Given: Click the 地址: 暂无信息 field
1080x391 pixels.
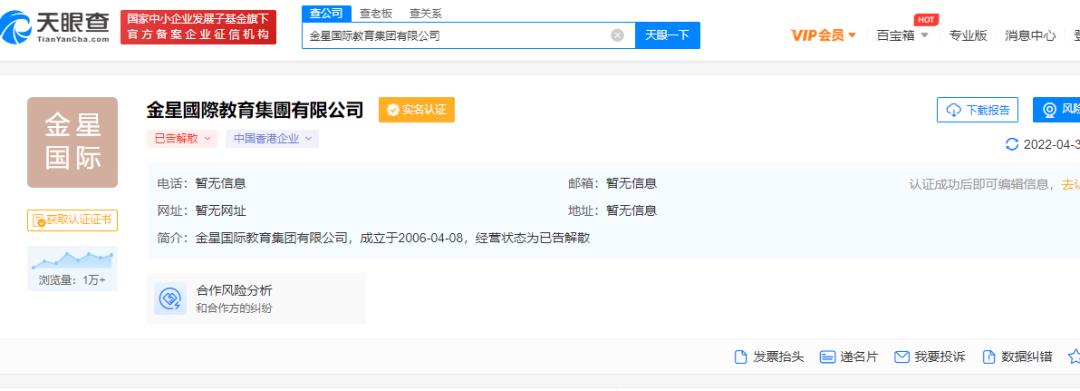Looking at the screenshot, I should 612,211.
